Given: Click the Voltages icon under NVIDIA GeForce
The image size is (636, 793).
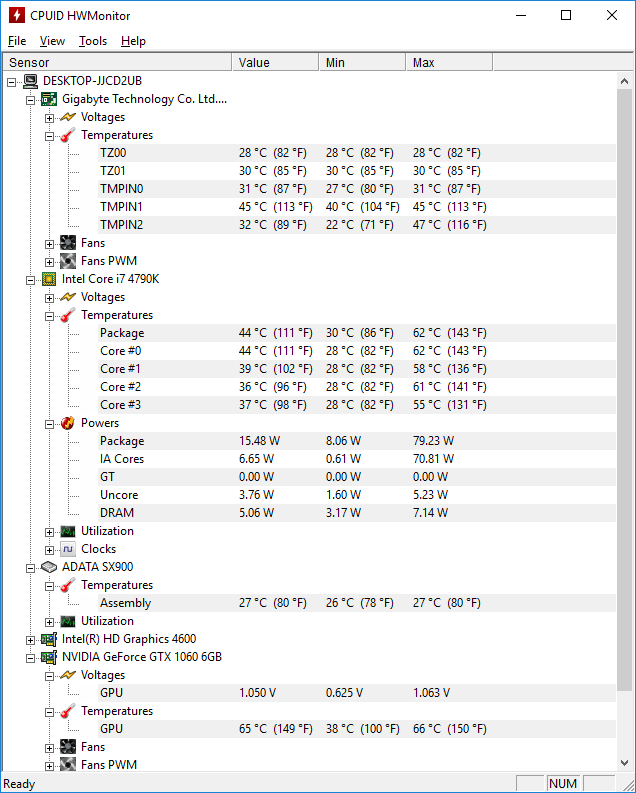Looking at the screenshot, I should click(68, 675).
